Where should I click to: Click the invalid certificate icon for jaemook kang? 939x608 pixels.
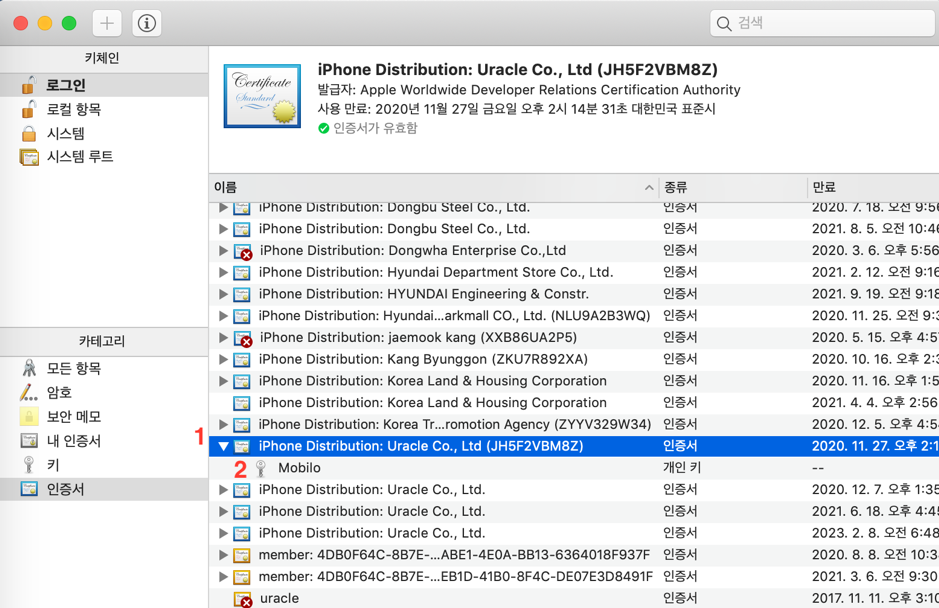243,338
